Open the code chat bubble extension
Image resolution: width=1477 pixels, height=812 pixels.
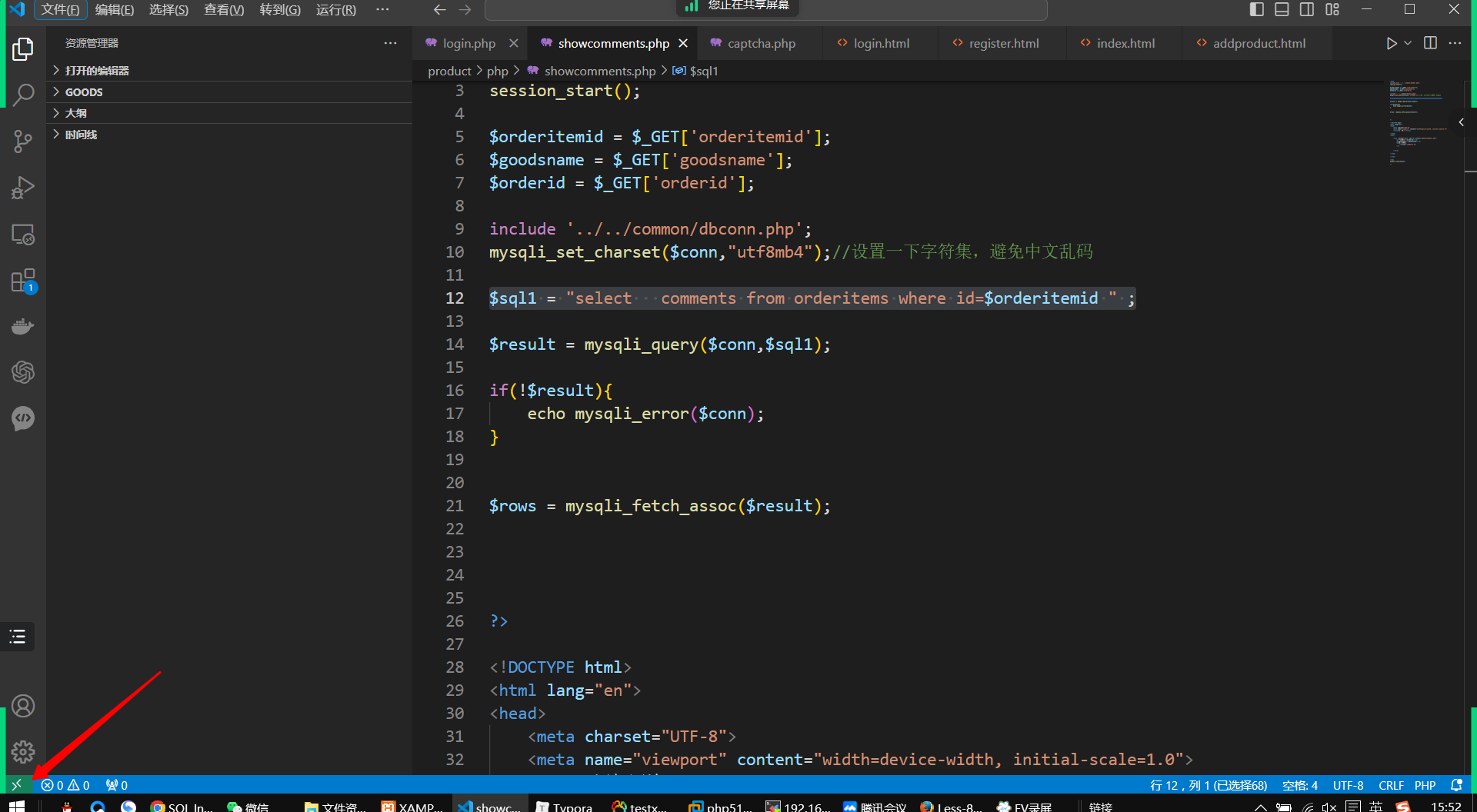23,419
